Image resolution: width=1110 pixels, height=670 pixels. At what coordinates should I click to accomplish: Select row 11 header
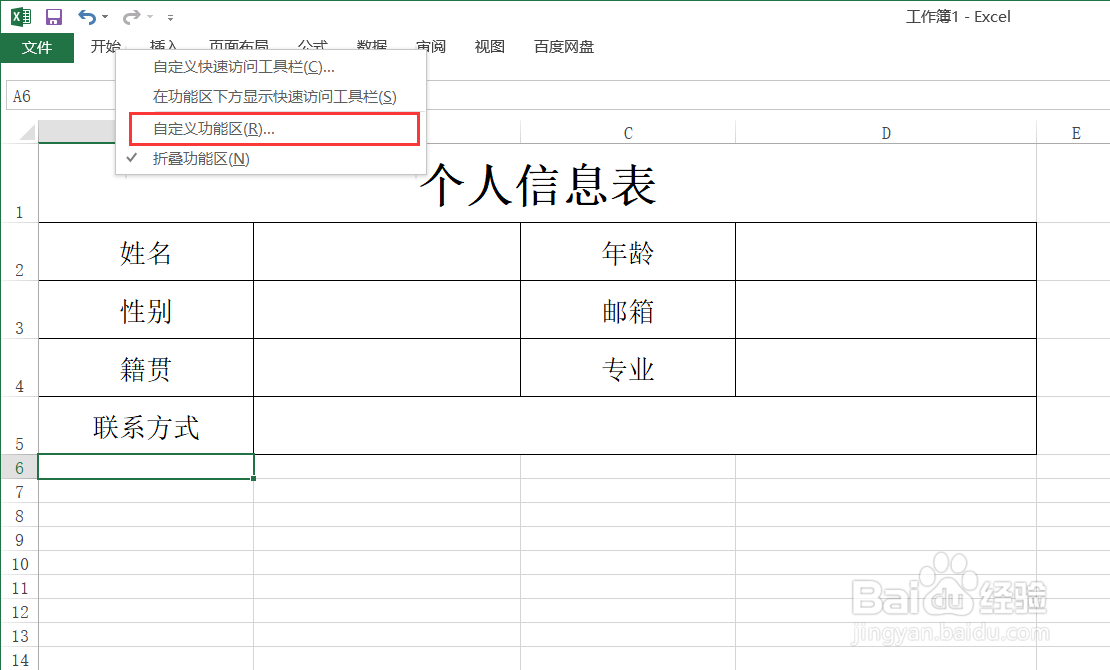pyautogui.click(x=19, y=588)
